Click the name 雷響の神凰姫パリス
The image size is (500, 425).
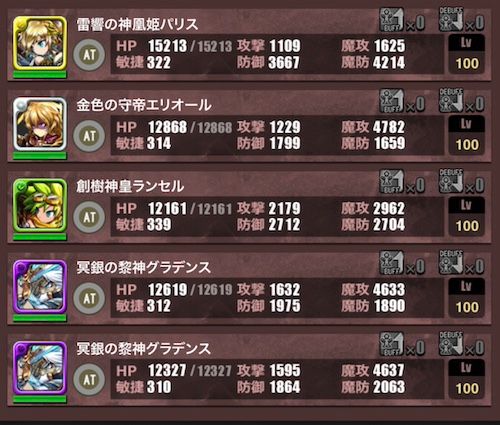(137, 24)
